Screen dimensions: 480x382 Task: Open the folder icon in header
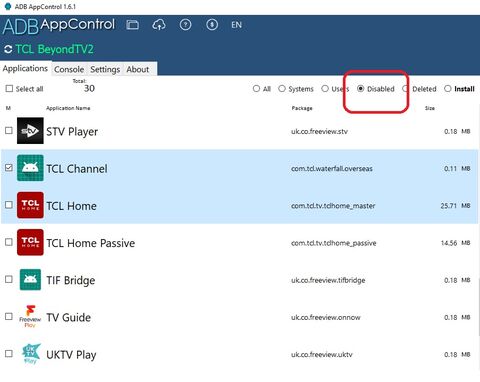tap(132, 25)
